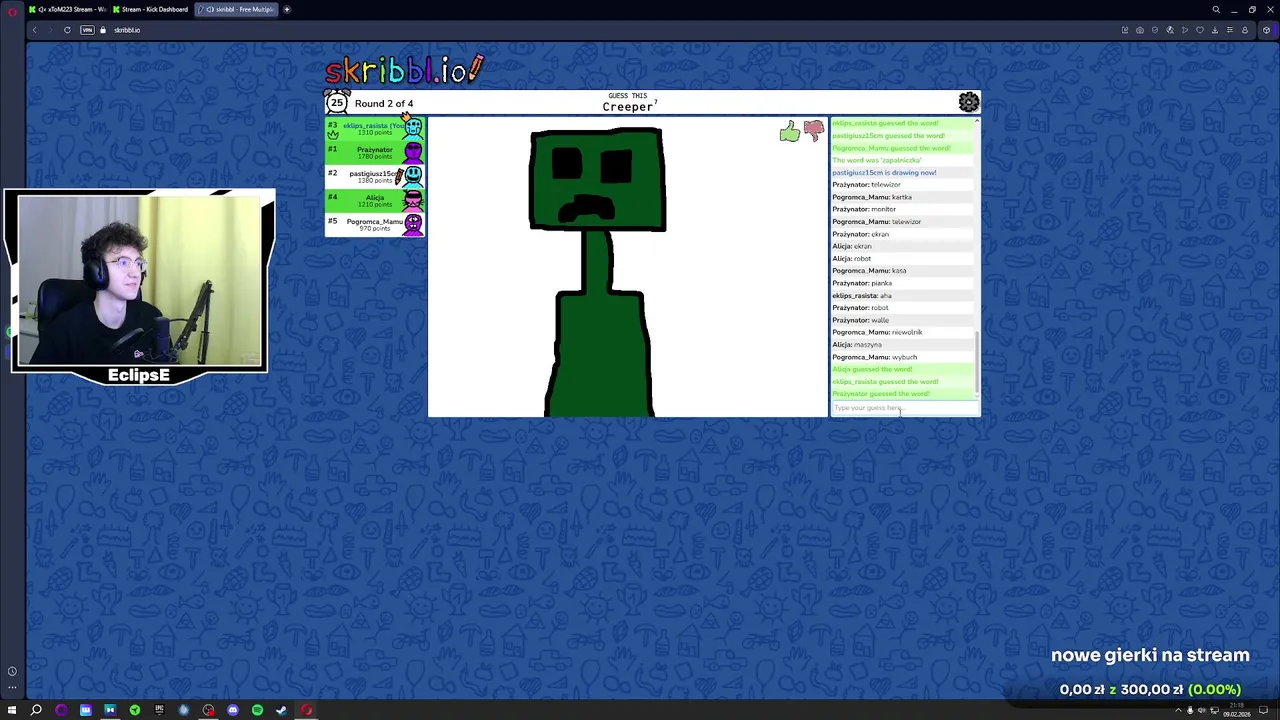Click Pogromca_Mamu's avatar
Screen dimensions: 1280x720
[x=413, y=224]
